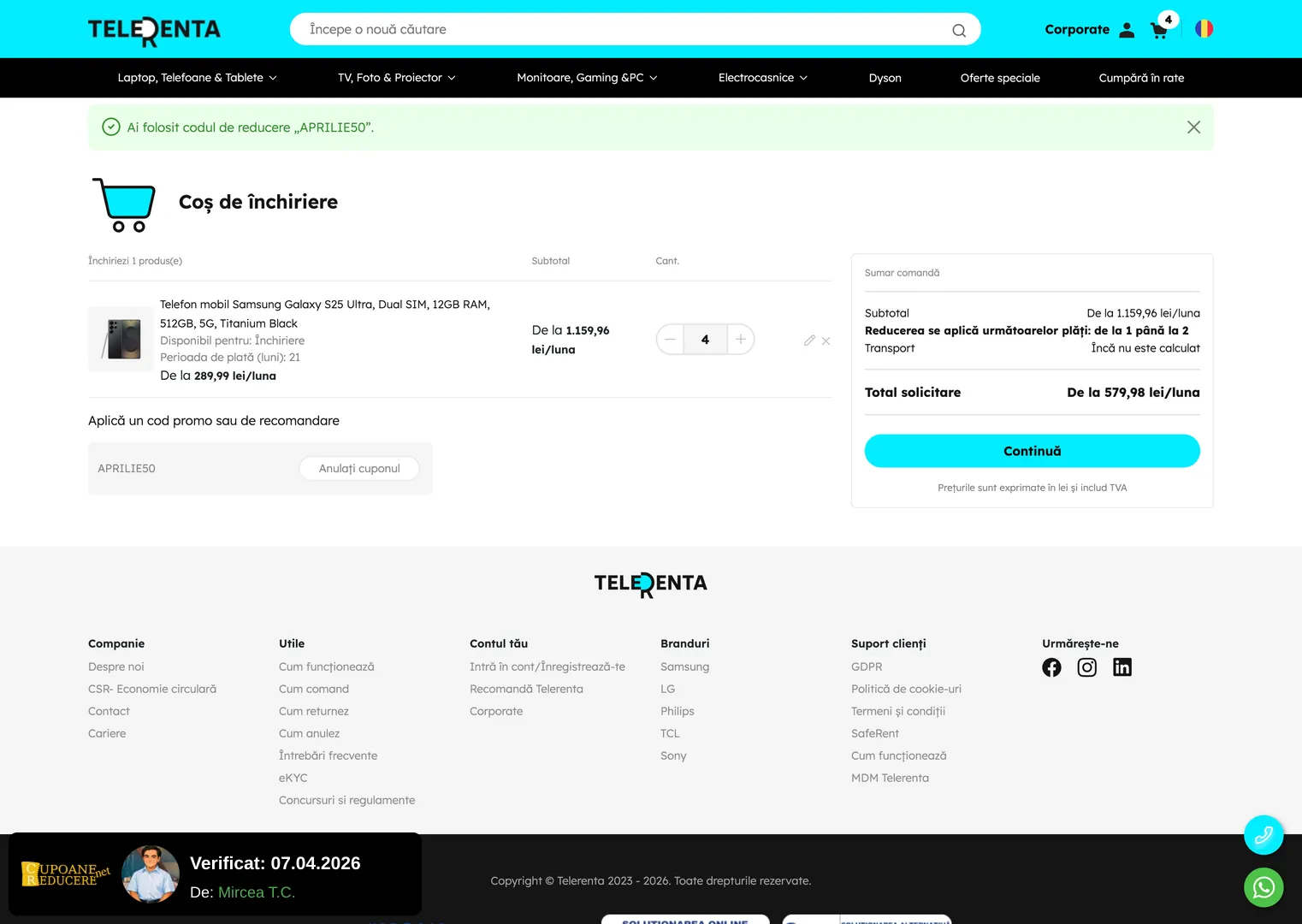The width and height of the screenshot is (1302, 924).
Task: Open Telerenta Instagram page icon
Action: pos(1086,667)
